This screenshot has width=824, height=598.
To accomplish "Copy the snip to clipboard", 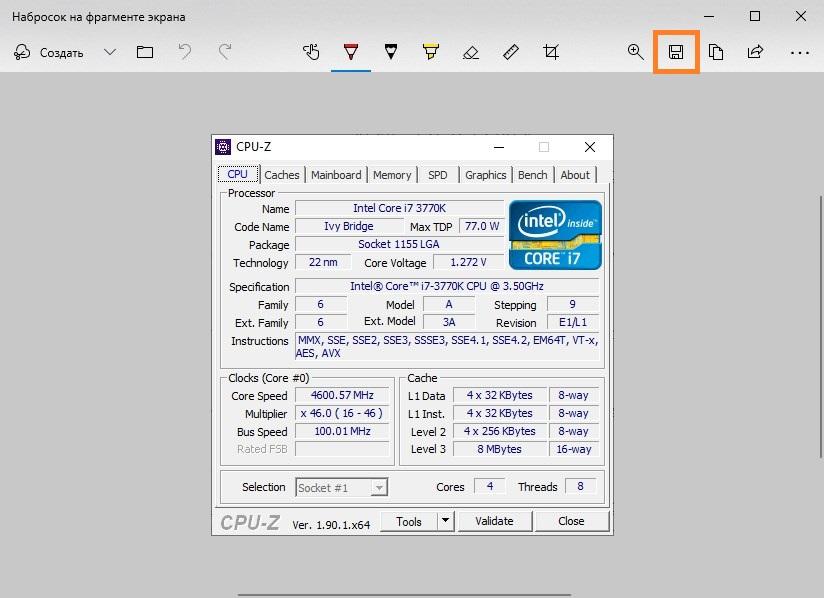I will (x=716, y=52).
